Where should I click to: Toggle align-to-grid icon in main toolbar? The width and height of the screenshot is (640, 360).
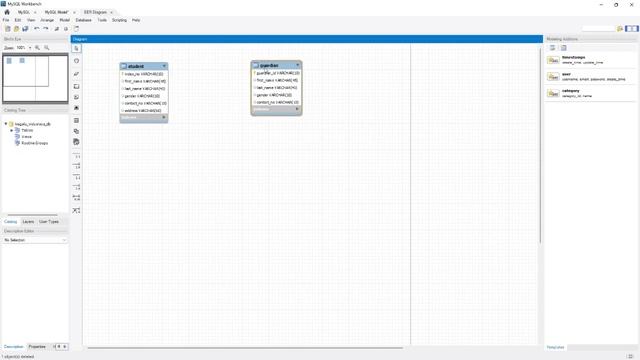click(66, 29)
